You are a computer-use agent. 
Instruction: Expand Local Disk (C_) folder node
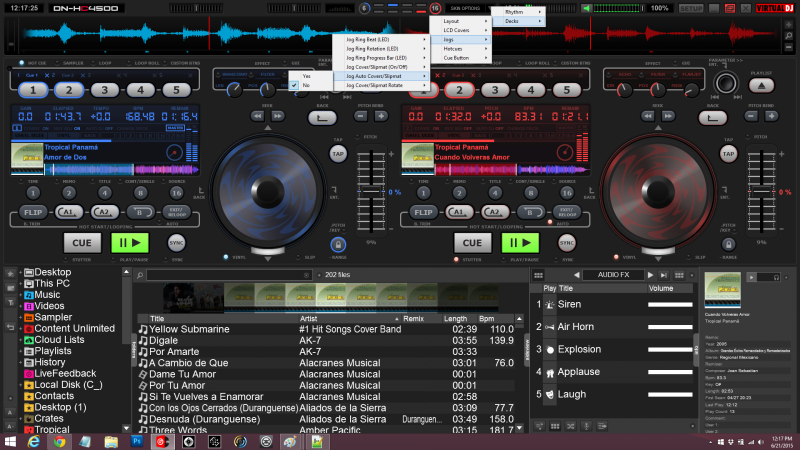point(20,385)
